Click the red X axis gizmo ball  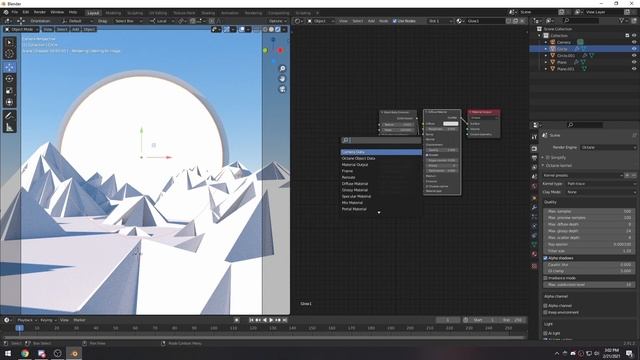280,50
